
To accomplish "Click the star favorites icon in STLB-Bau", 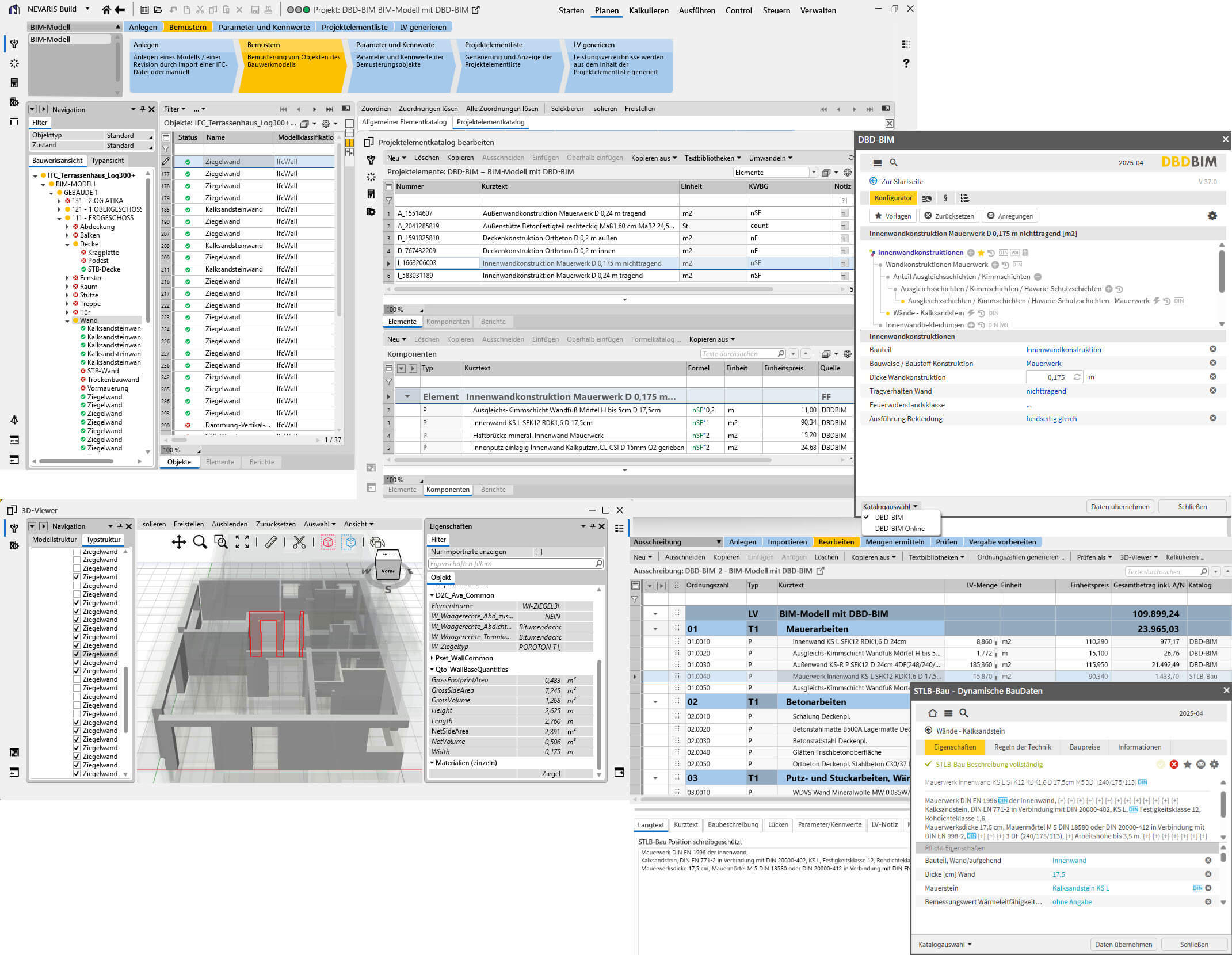I will click(x=1187, y=765).
